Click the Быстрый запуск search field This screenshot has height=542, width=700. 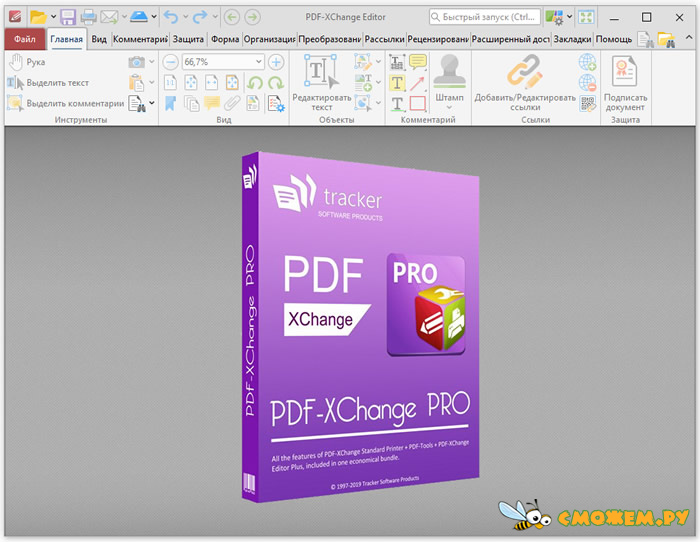point(485,17)
